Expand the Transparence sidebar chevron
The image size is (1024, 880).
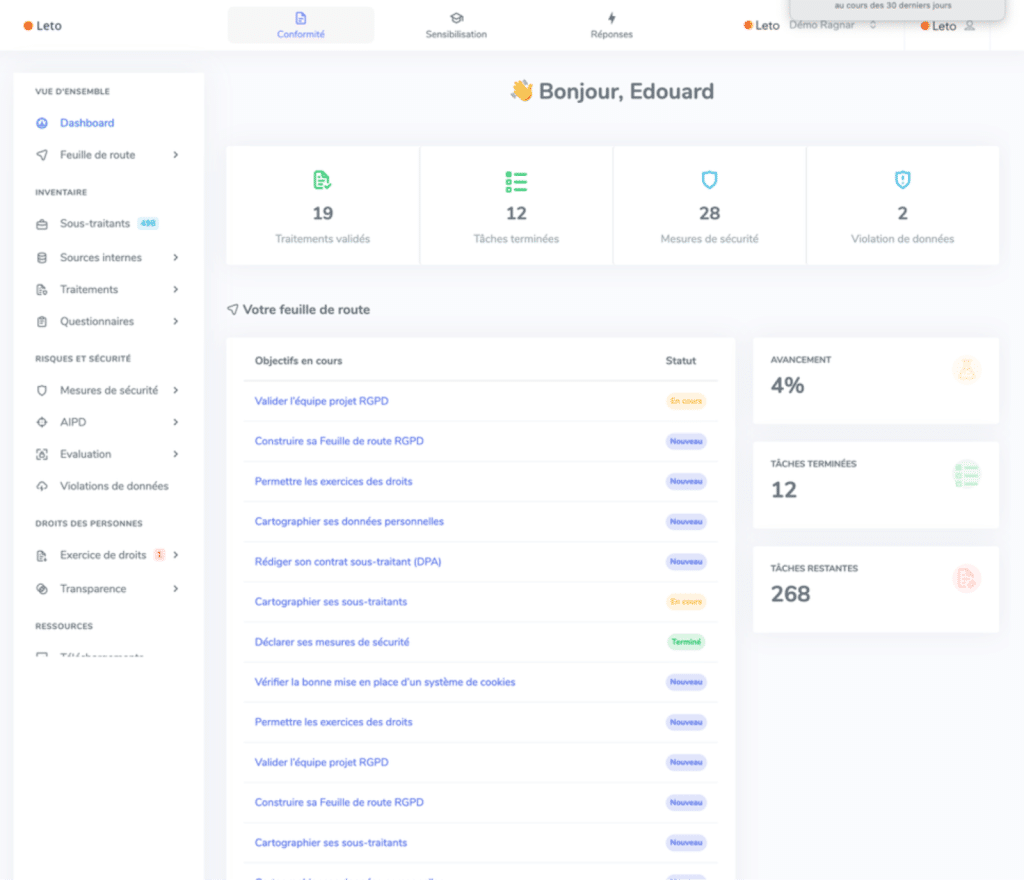pos(175,589)
